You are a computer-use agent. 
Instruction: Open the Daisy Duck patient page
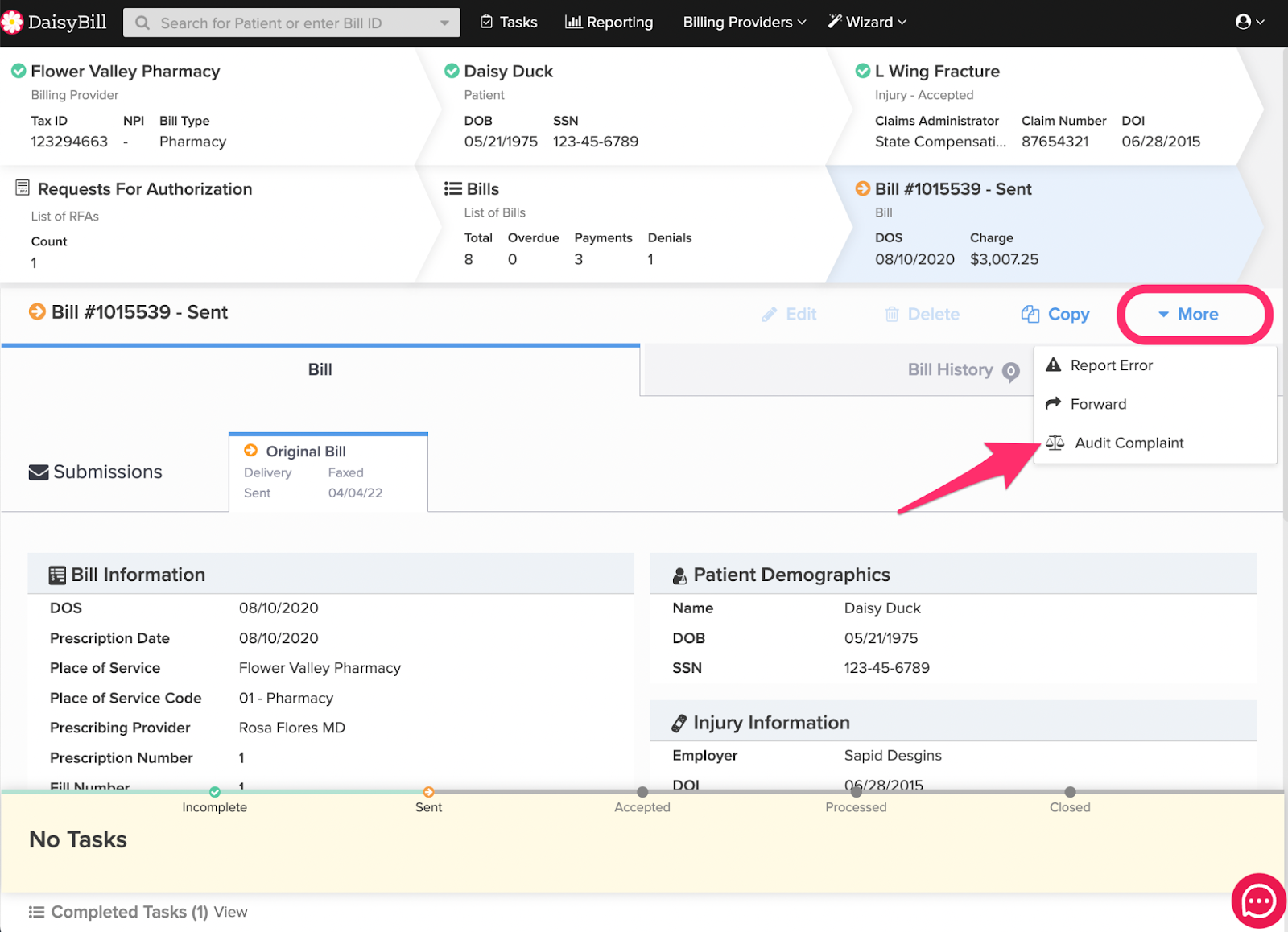click(508, 71)
